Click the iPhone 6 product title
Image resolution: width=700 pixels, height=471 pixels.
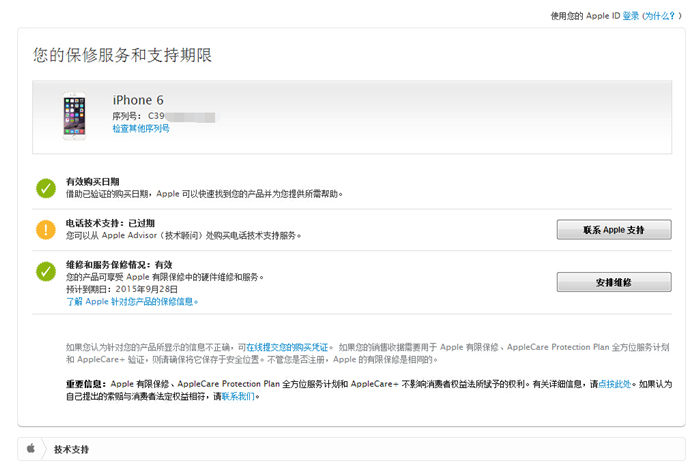tap(138, 100)
